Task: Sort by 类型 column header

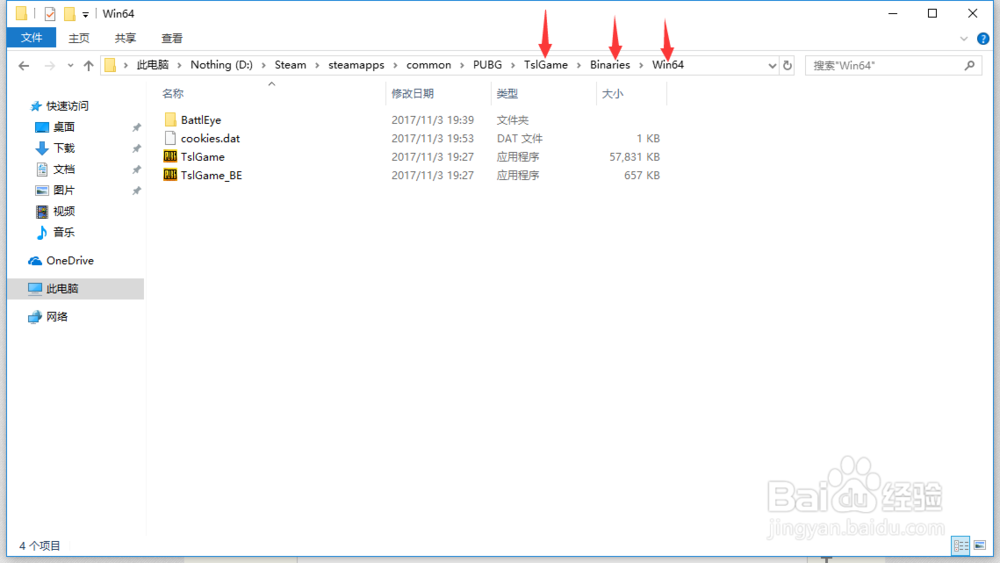Action: tap(508, 94)
